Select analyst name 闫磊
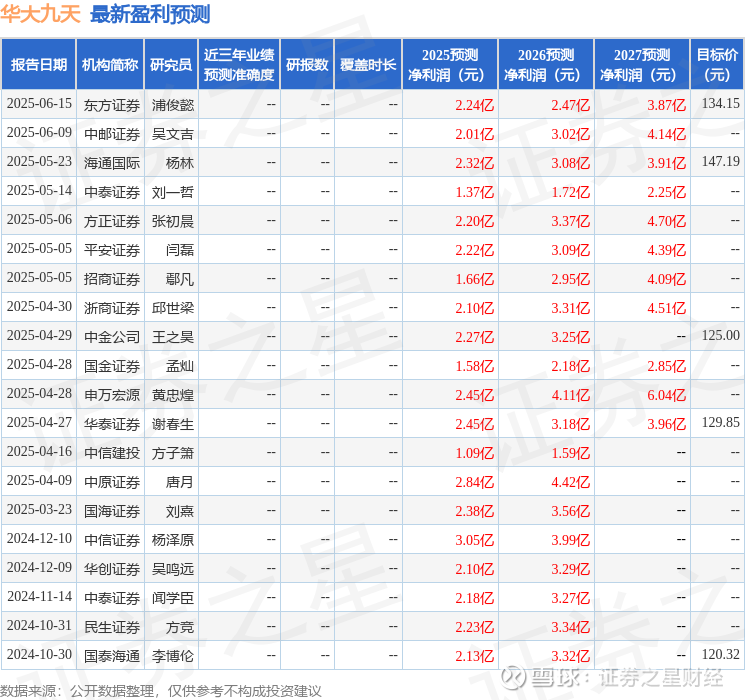This screenshot has height=700, width=745. pos(180,250)
